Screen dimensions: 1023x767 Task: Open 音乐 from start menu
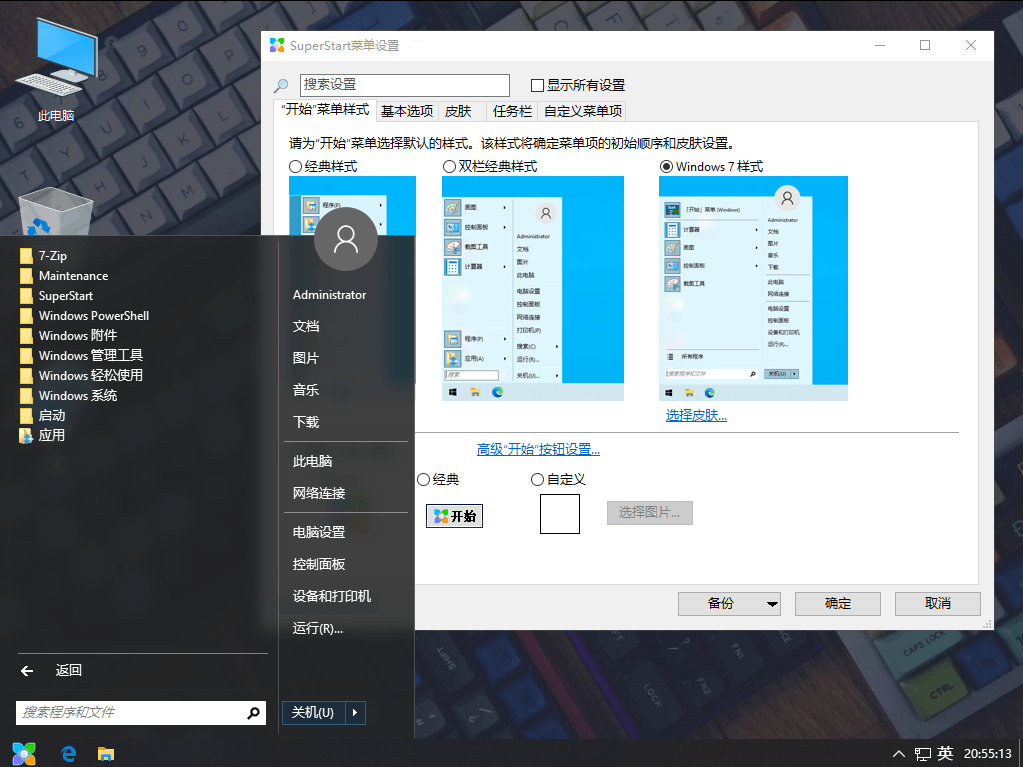coord(306,390)
